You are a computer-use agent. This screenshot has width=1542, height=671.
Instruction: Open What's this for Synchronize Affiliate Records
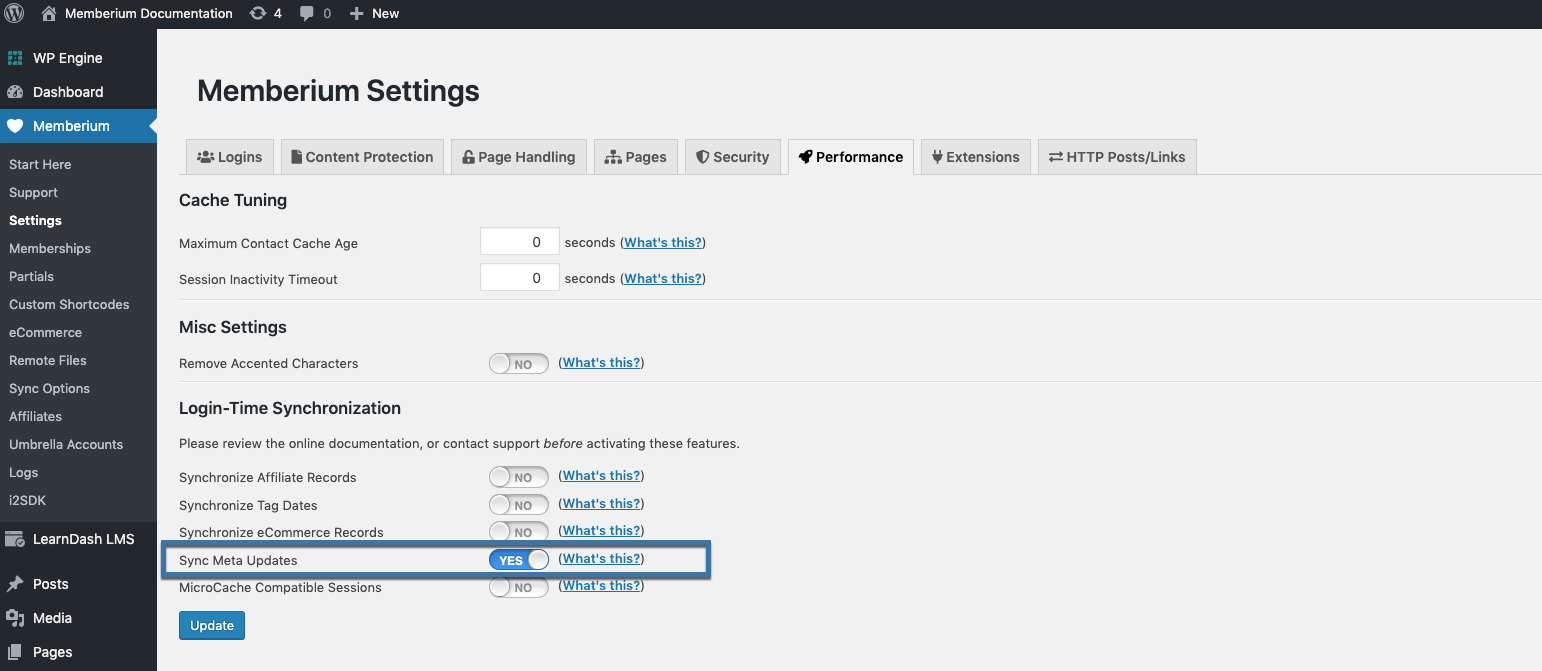coord(601,476)
